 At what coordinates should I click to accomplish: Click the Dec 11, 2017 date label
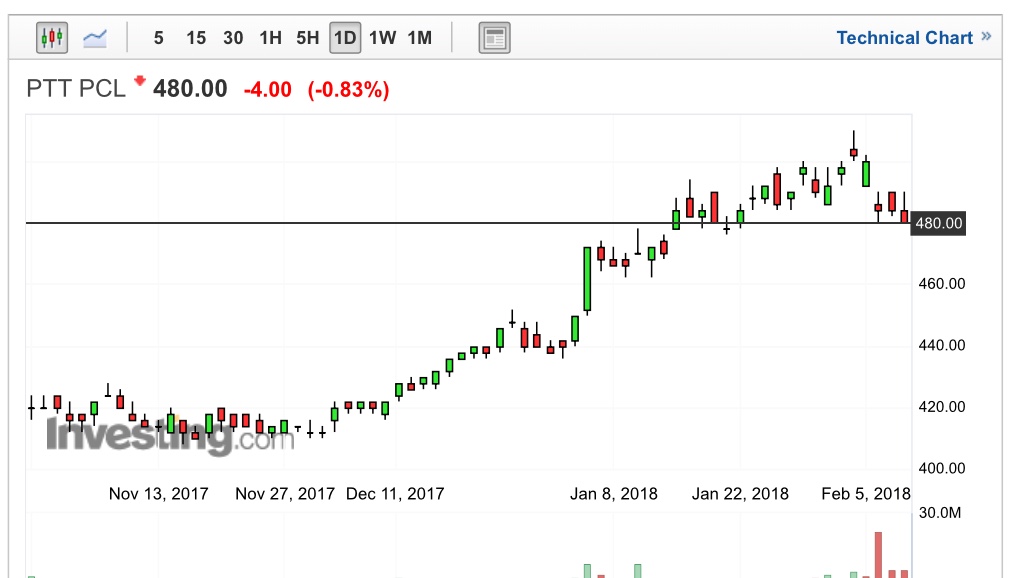click(x=395, y=494)
